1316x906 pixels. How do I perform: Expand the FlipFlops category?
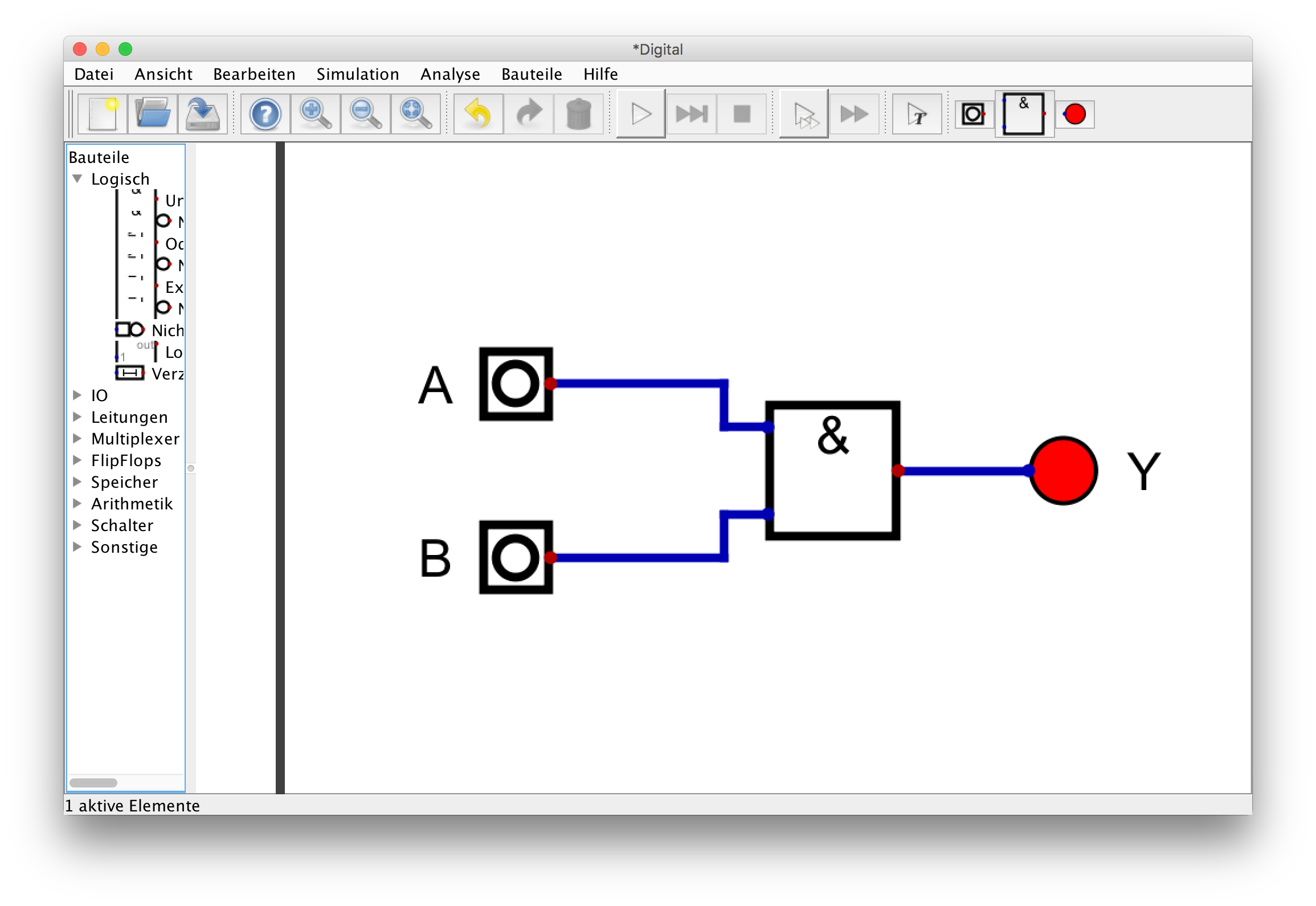click(77, 460)
